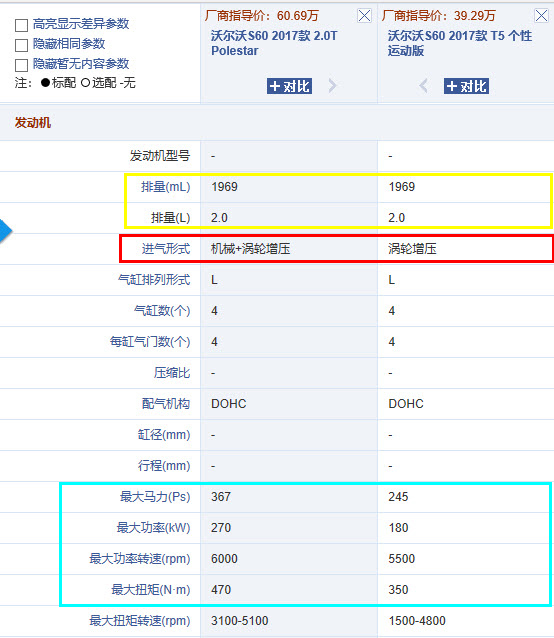Click the 排量(L) parameter label
Viewport: 554px width, 638px height.
pos(170,218)
